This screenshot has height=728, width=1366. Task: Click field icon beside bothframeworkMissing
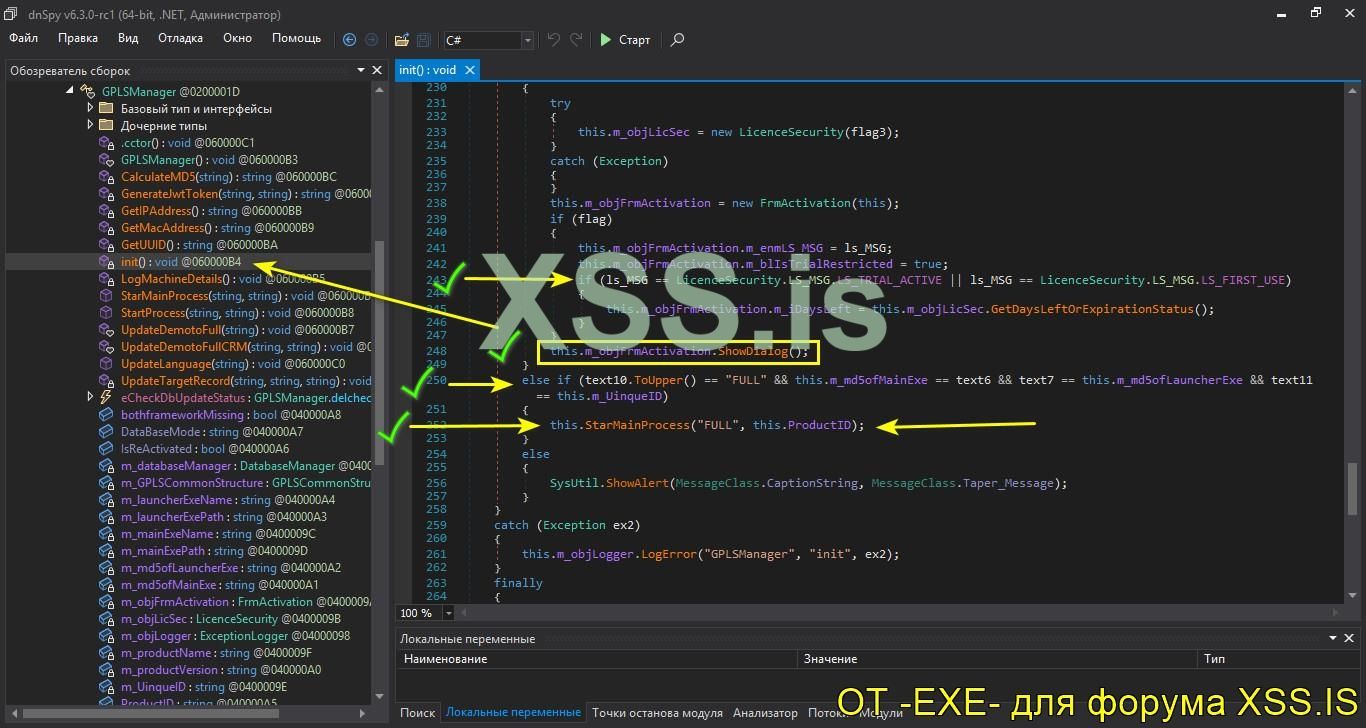(106, 415)
